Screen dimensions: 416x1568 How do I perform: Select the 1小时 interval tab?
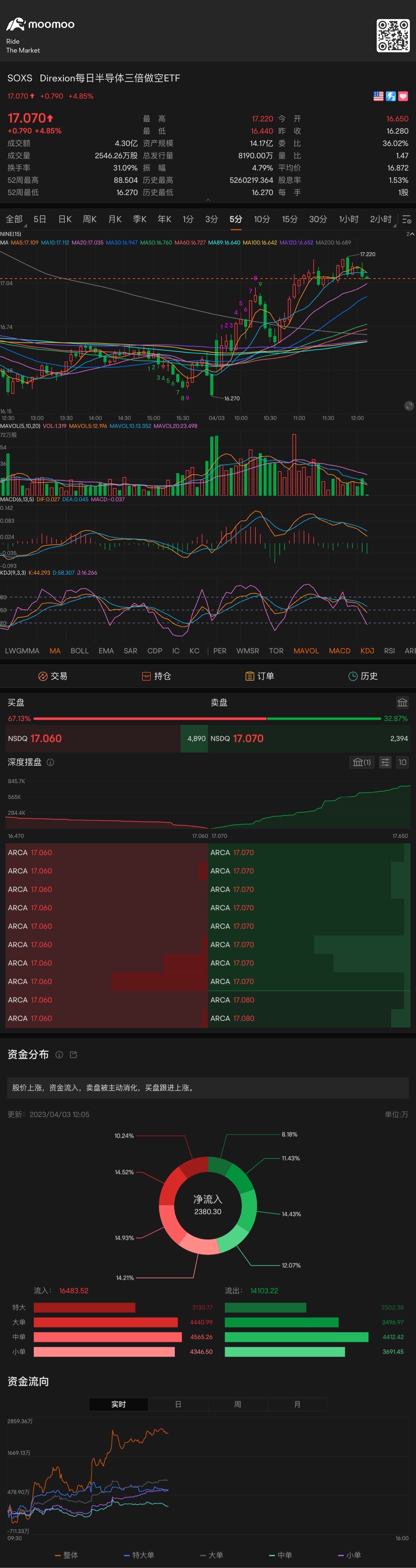coord(348,219)
